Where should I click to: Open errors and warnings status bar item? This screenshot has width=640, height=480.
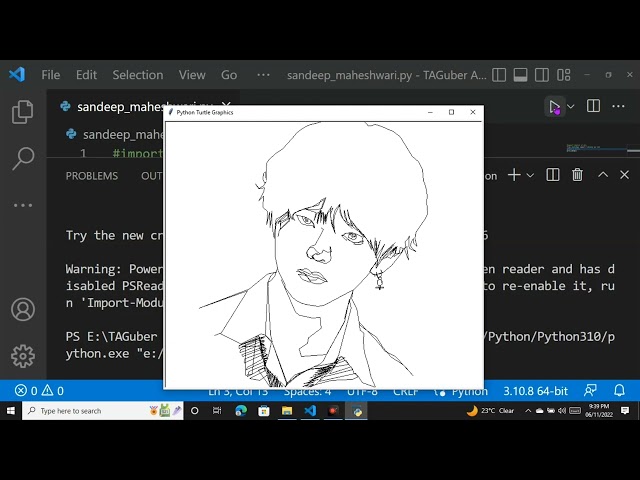coord(39,391)
